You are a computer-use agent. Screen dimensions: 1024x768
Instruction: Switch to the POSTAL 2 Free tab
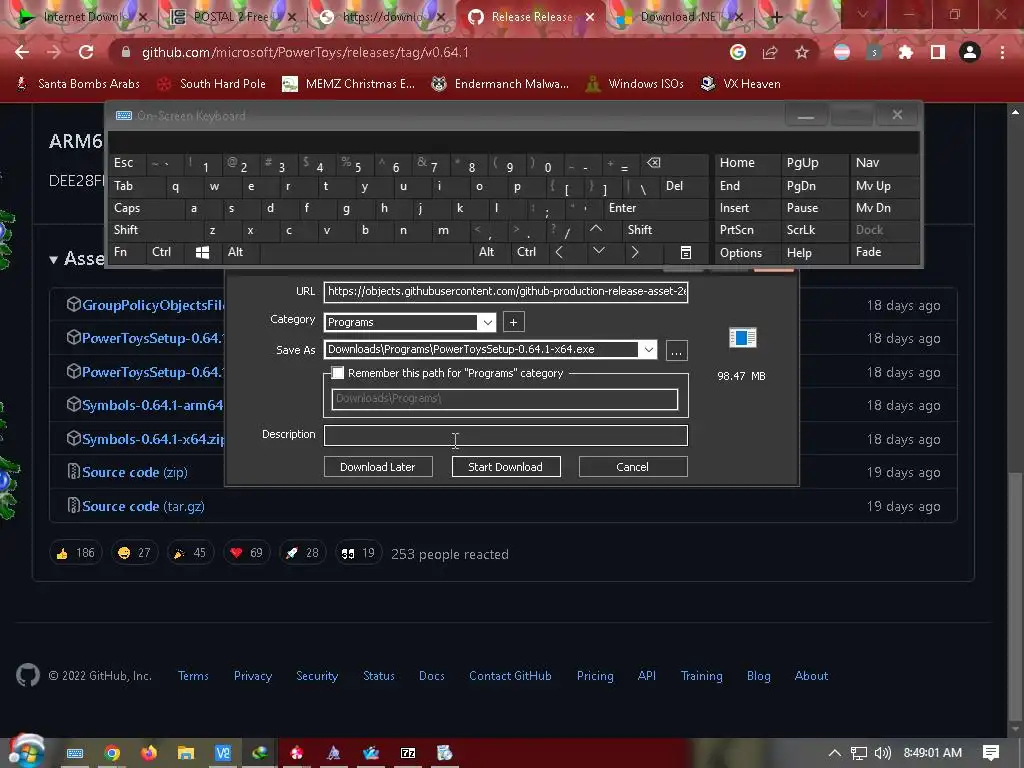click(233, 17)
